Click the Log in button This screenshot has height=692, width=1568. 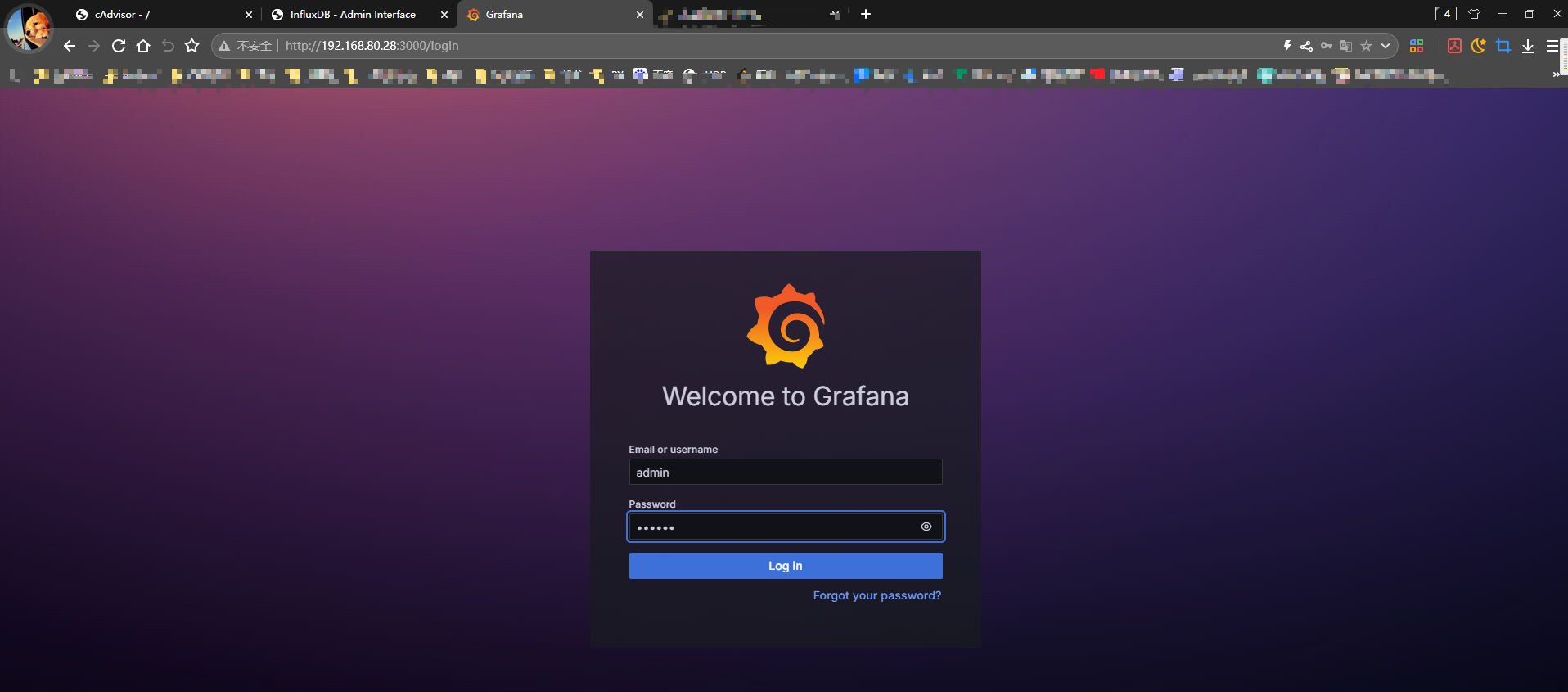coord(786,566)
